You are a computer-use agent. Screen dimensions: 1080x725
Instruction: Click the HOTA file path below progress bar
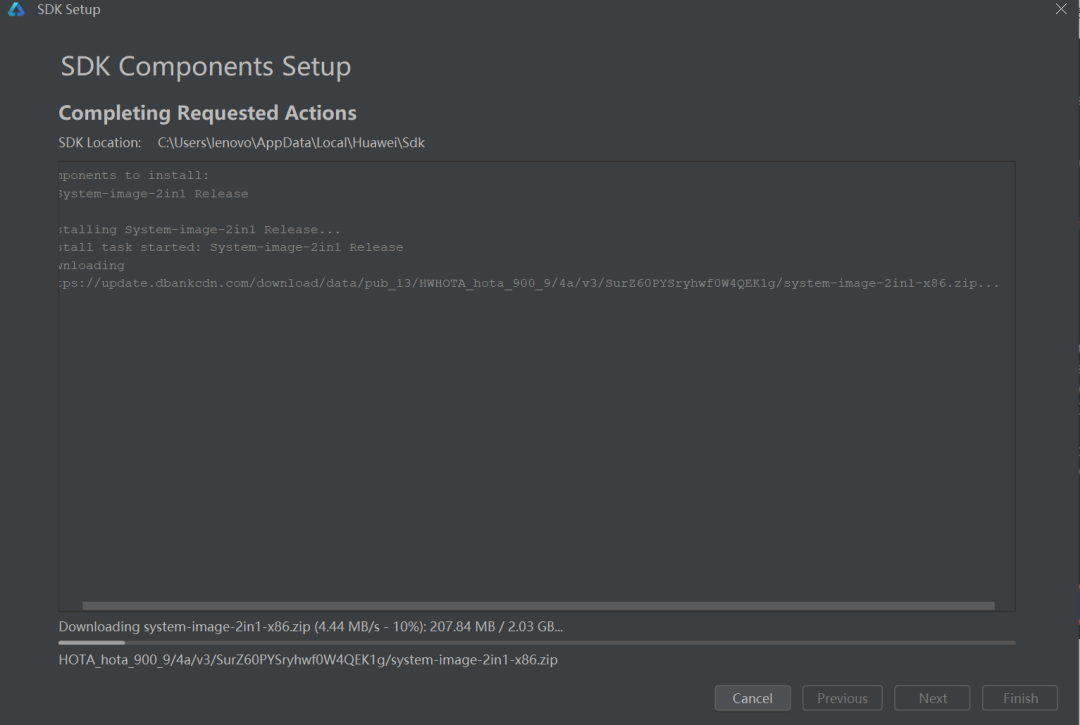[x=308, y=660]
